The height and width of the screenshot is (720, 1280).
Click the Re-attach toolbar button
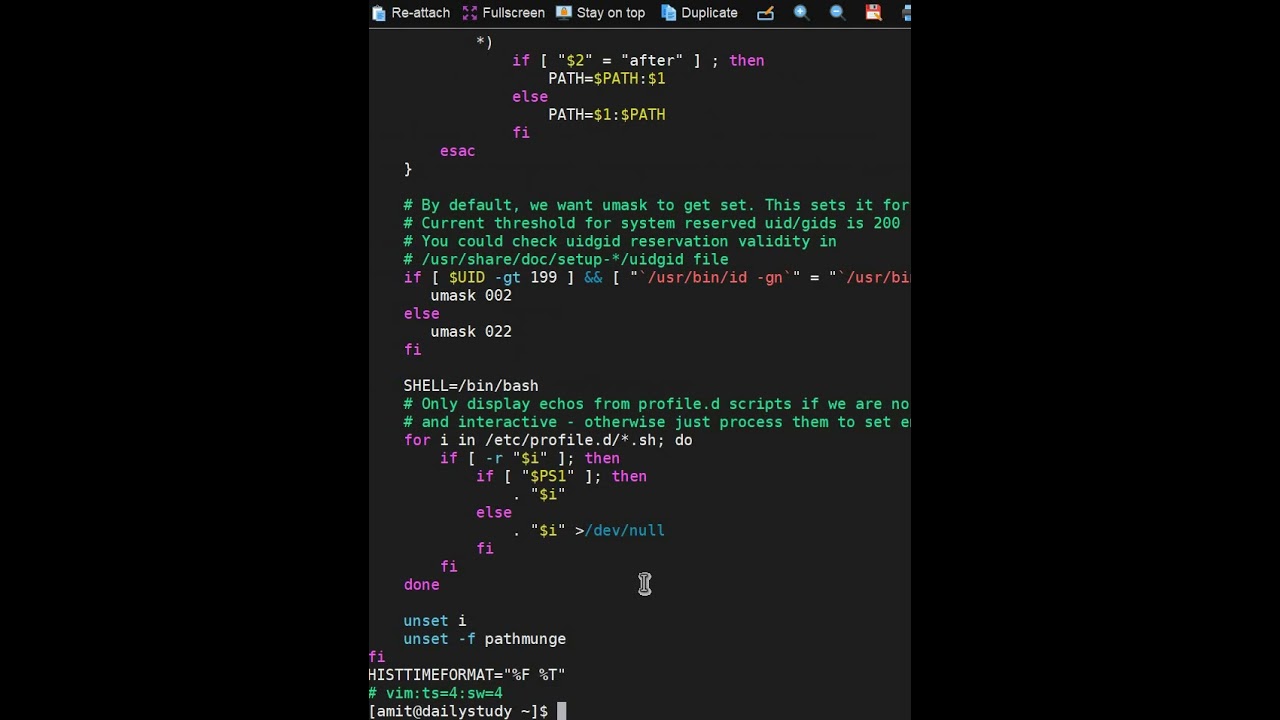click(x=411, y=13)
